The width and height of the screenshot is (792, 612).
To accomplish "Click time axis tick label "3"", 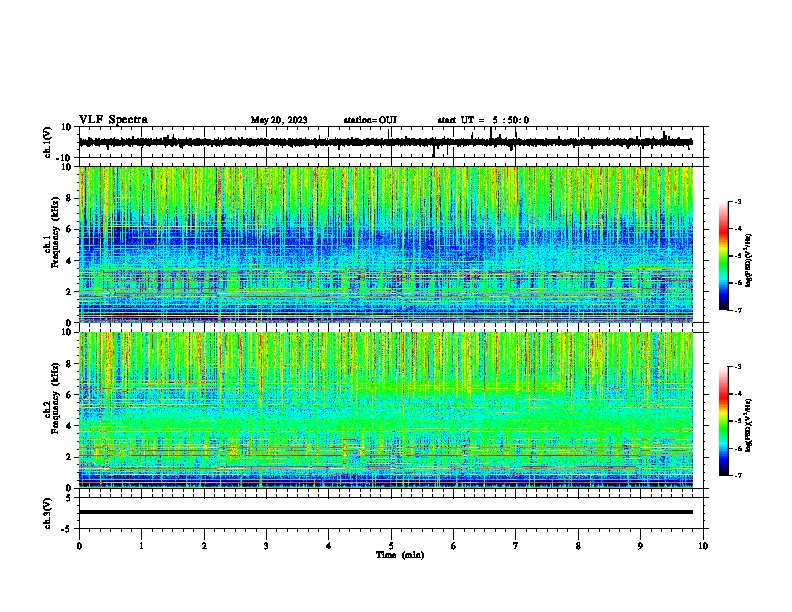I will pos(266,546).
